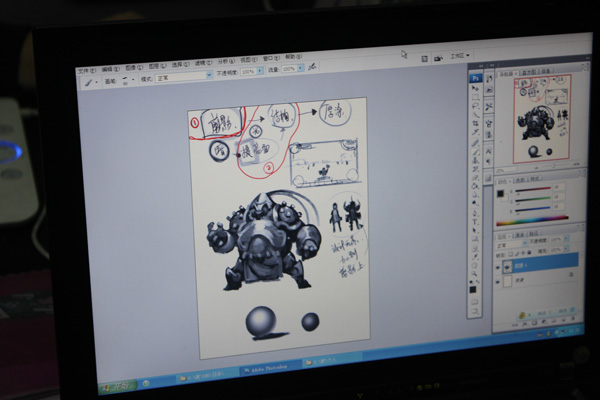Open the 编辑(E) menu
The height and width of the screenshot is (400, 600).
point(111,69)
